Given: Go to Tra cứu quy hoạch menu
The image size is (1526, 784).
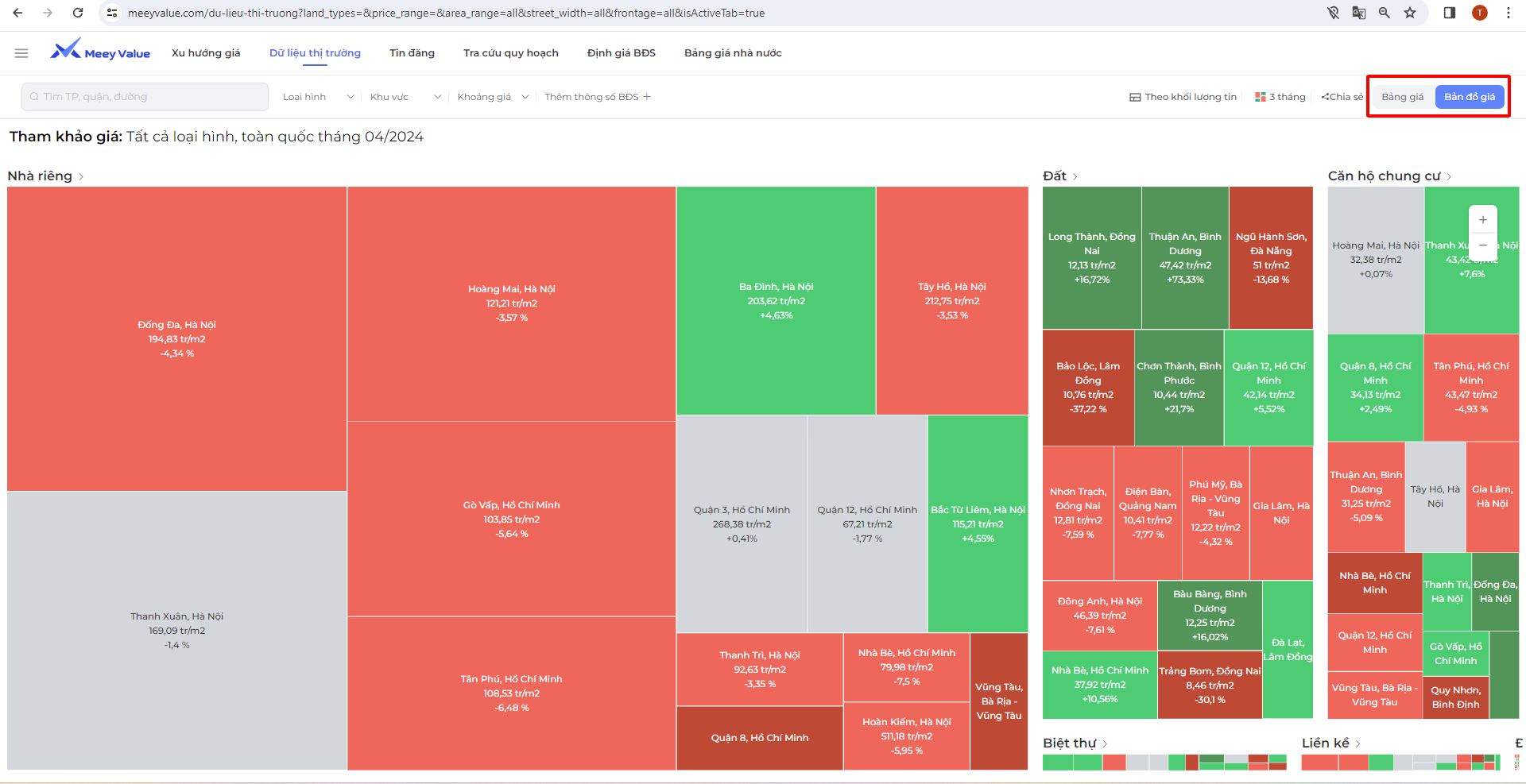Looking at the screenshot, I should (510, 53).
